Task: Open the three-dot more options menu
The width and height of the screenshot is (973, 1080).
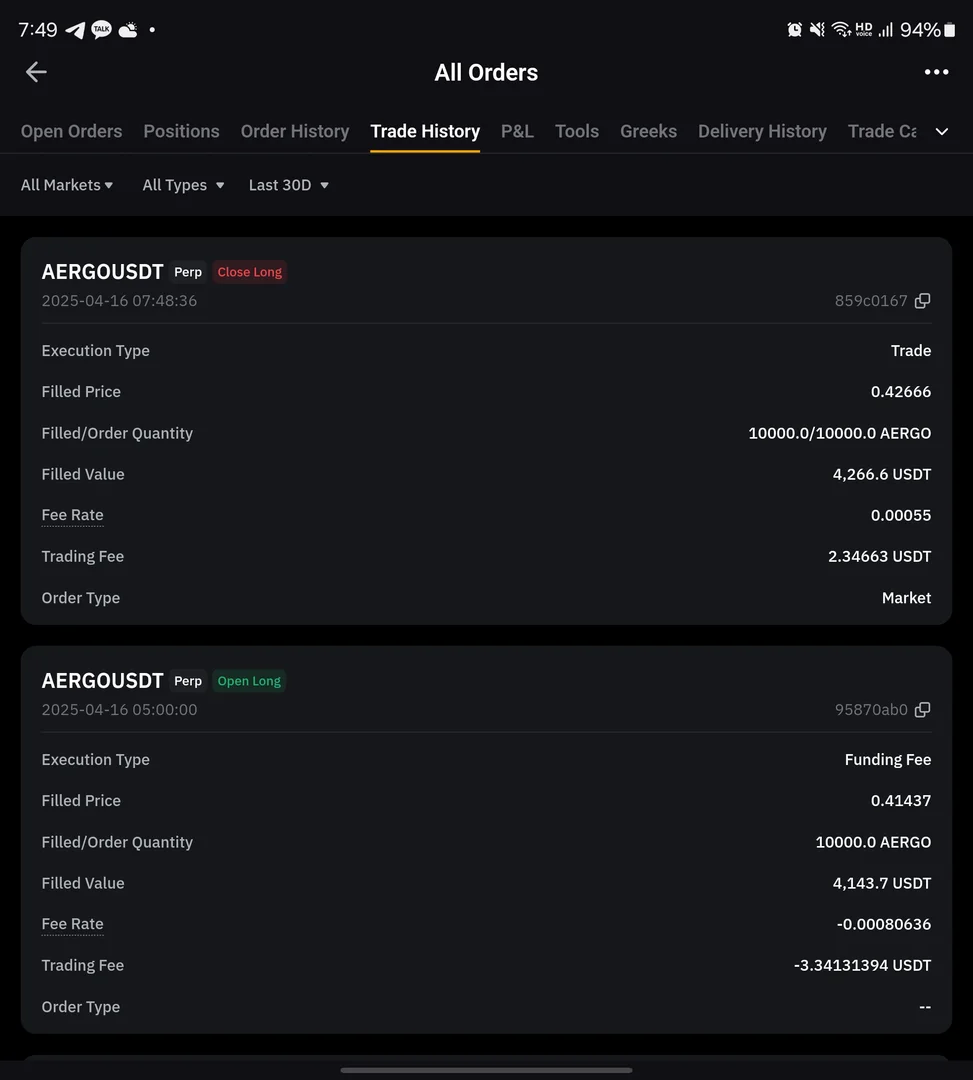Action: tap(936, 72)
